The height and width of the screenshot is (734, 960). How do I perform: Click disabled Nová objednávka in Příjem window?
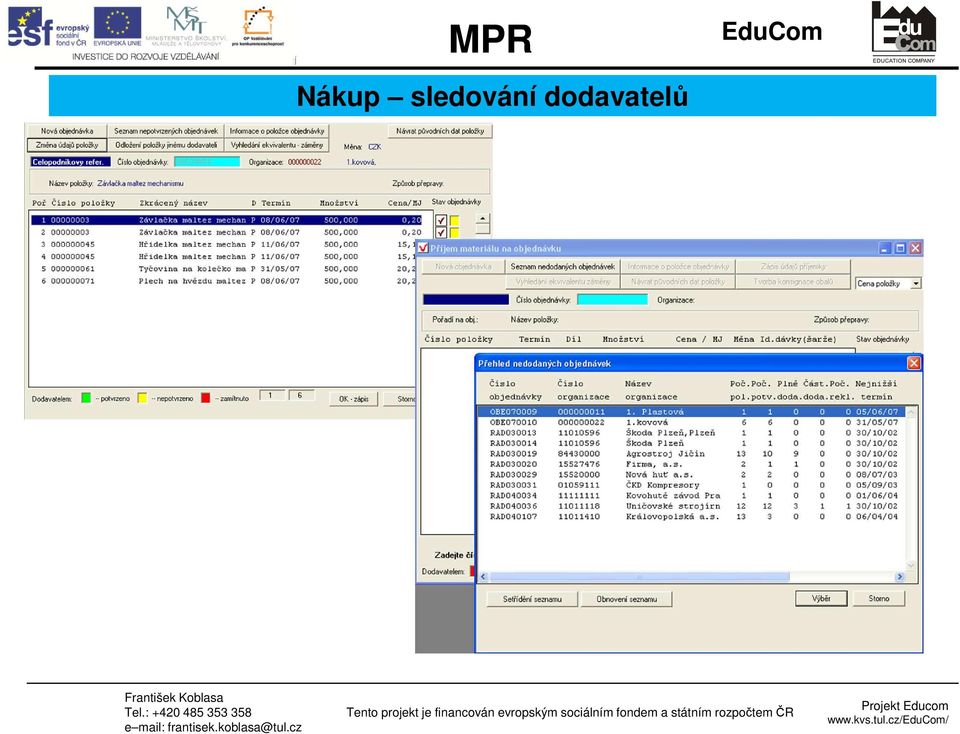coord(463,267)
